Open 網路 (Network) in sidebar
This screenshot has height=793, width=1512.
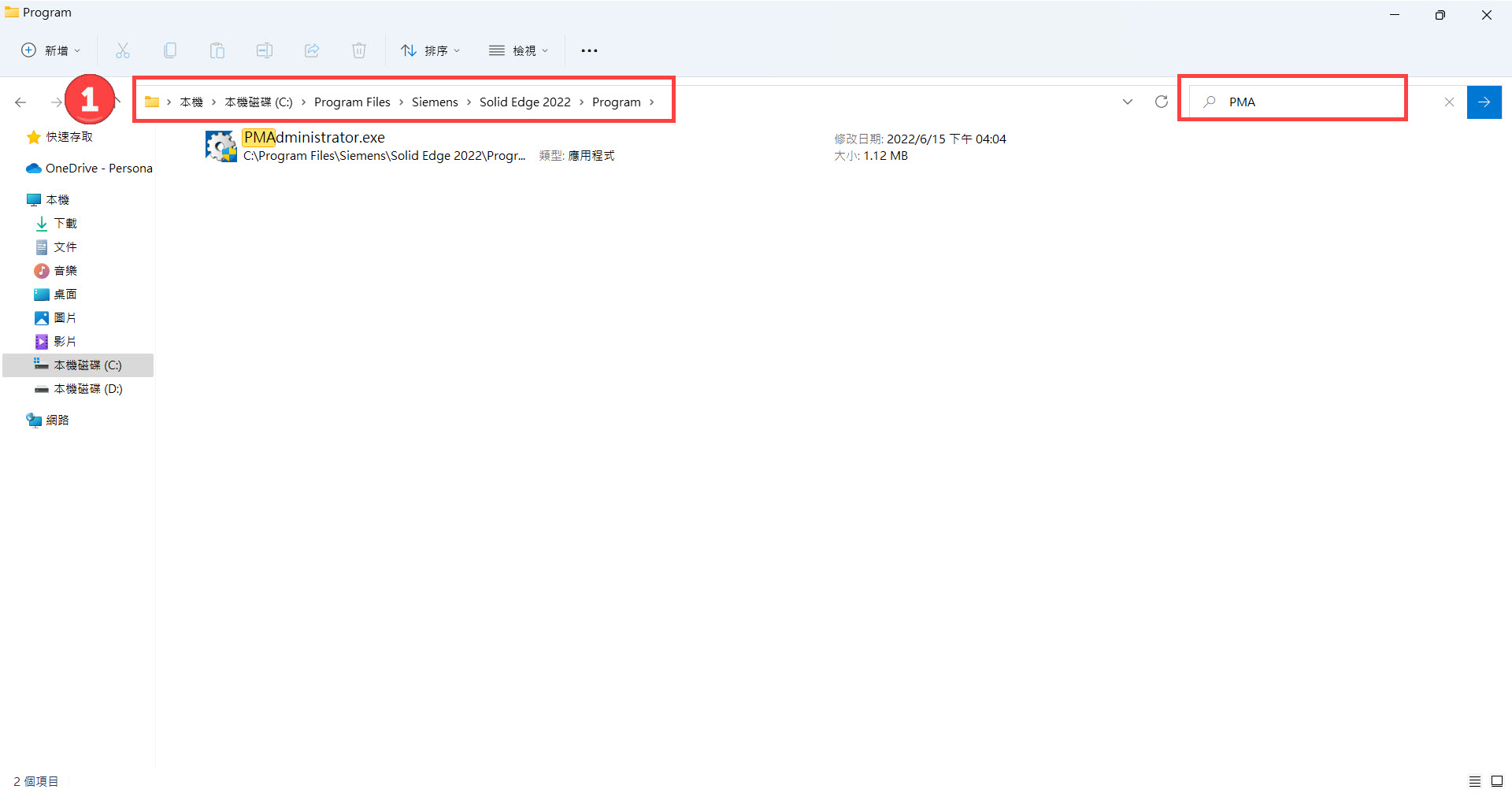click(57, 421)
